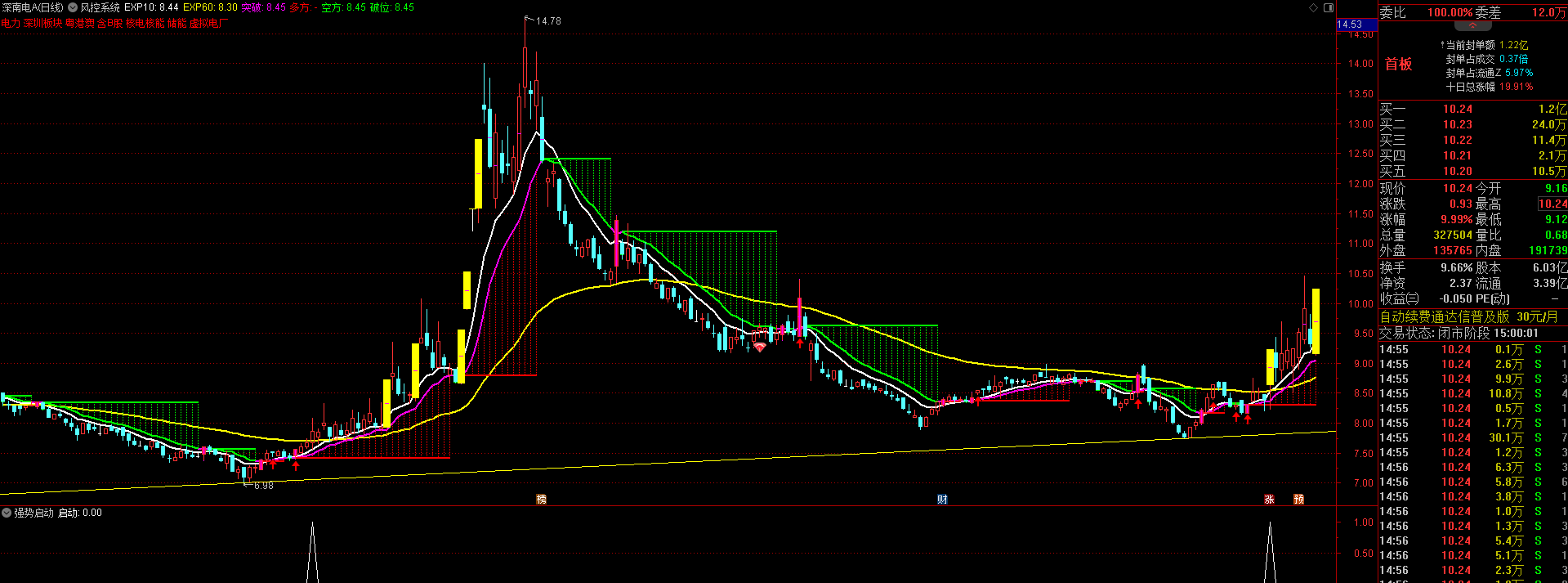Open the 风控系统 indicator dropdown arrow
The height and width of the screenshot is (583, 1568).
click(x=74, y=7)
